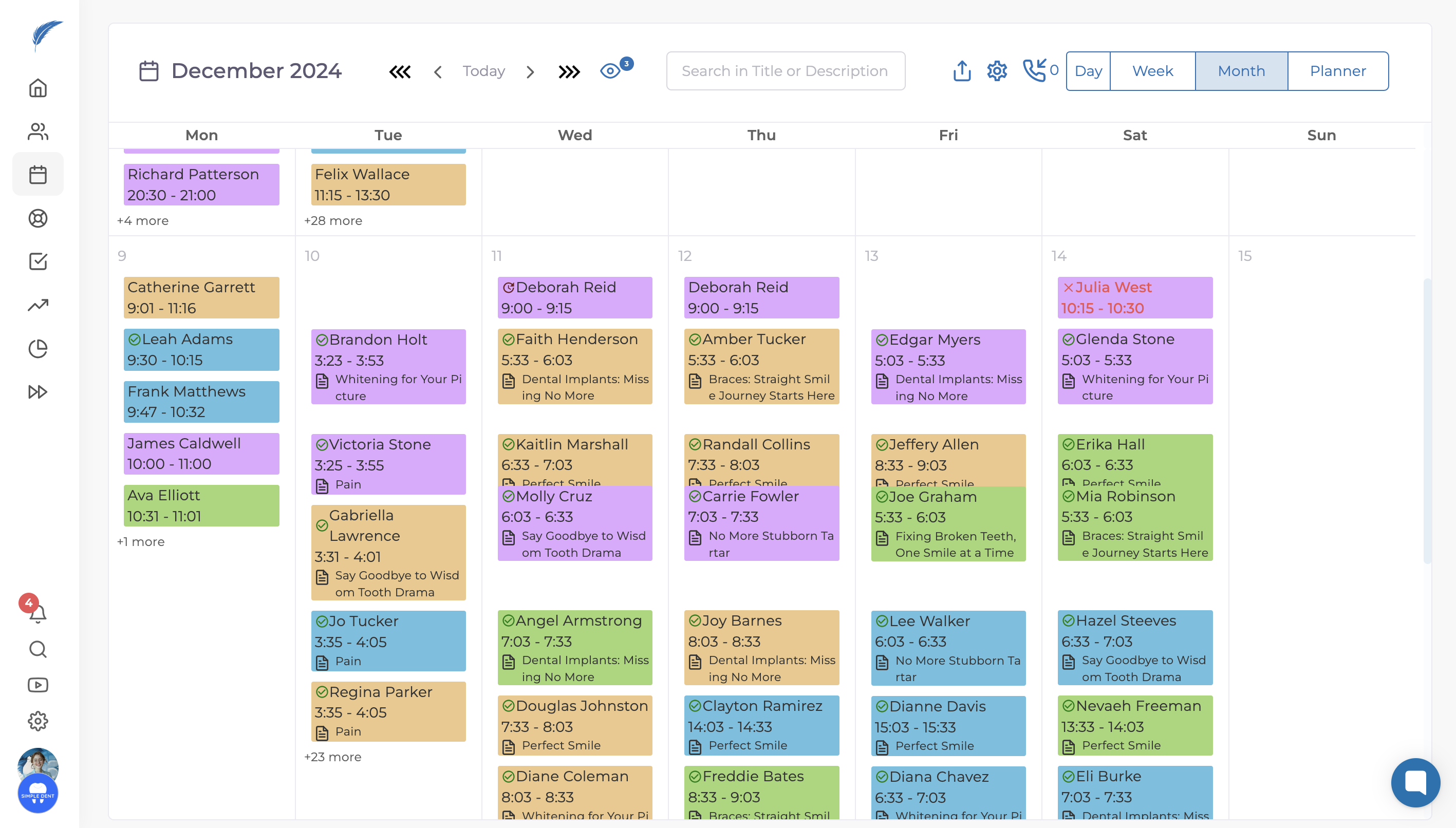Viewport: 1456px width, 828px height.
Task: Click Brandon Holt's green check status
Action: click(x=322, y=340)
